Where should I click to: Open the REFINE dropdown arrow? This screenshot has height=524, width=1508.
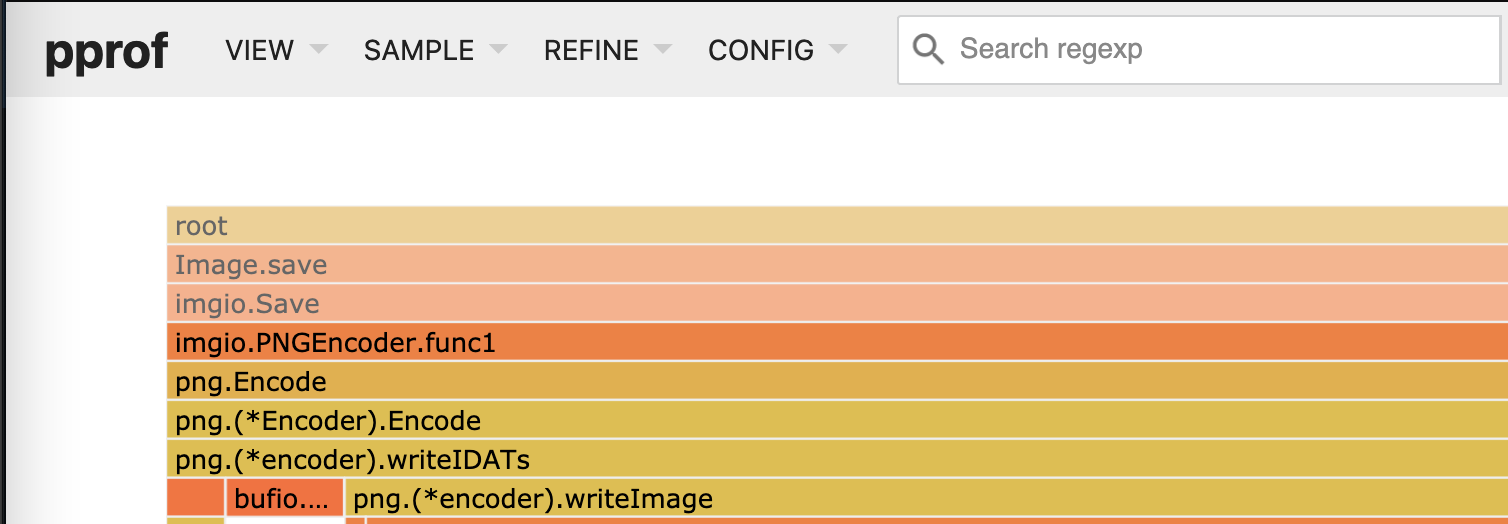coord(662,49)
